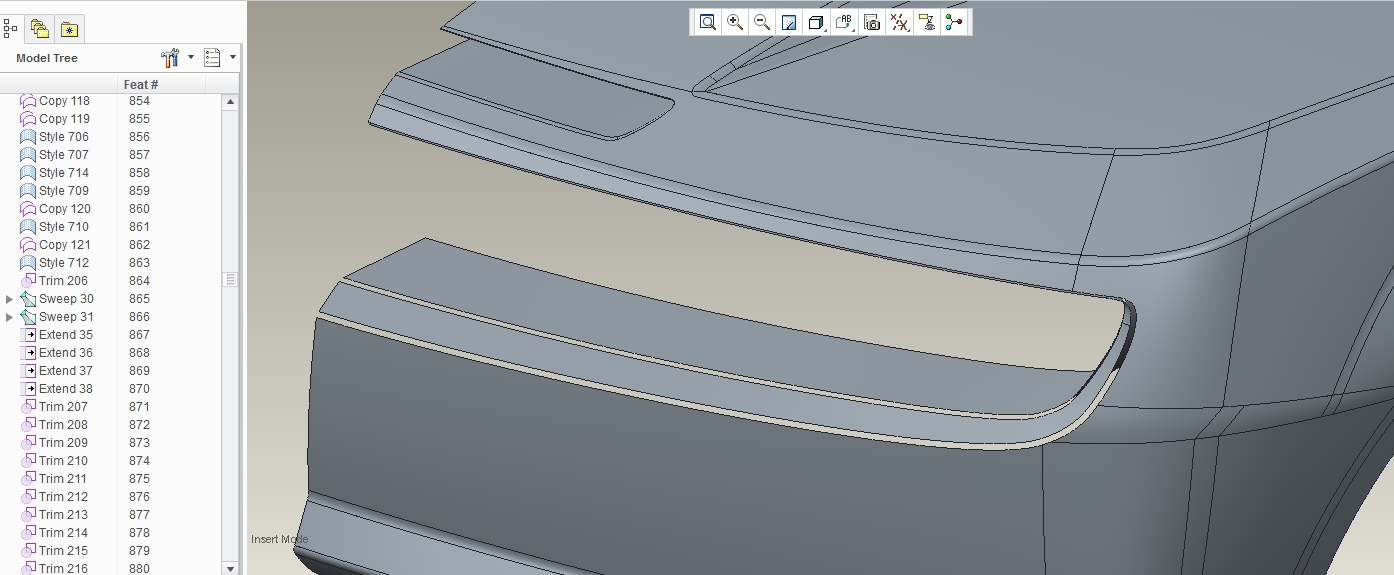The image size is (1394, 575).
Task: Click the Zoom Out magnifier icon
Action: pyautogui.click(x=762, y=22)
